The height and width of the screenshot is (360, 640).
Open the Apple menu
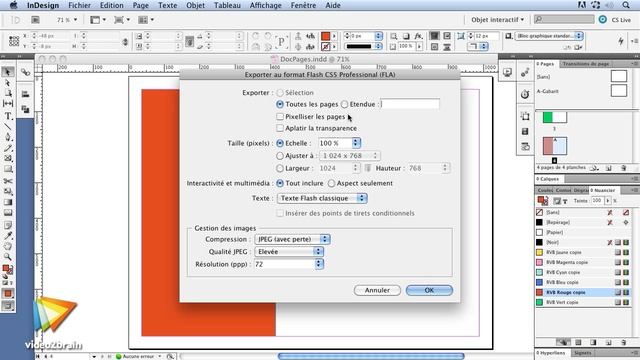(13, 5)
